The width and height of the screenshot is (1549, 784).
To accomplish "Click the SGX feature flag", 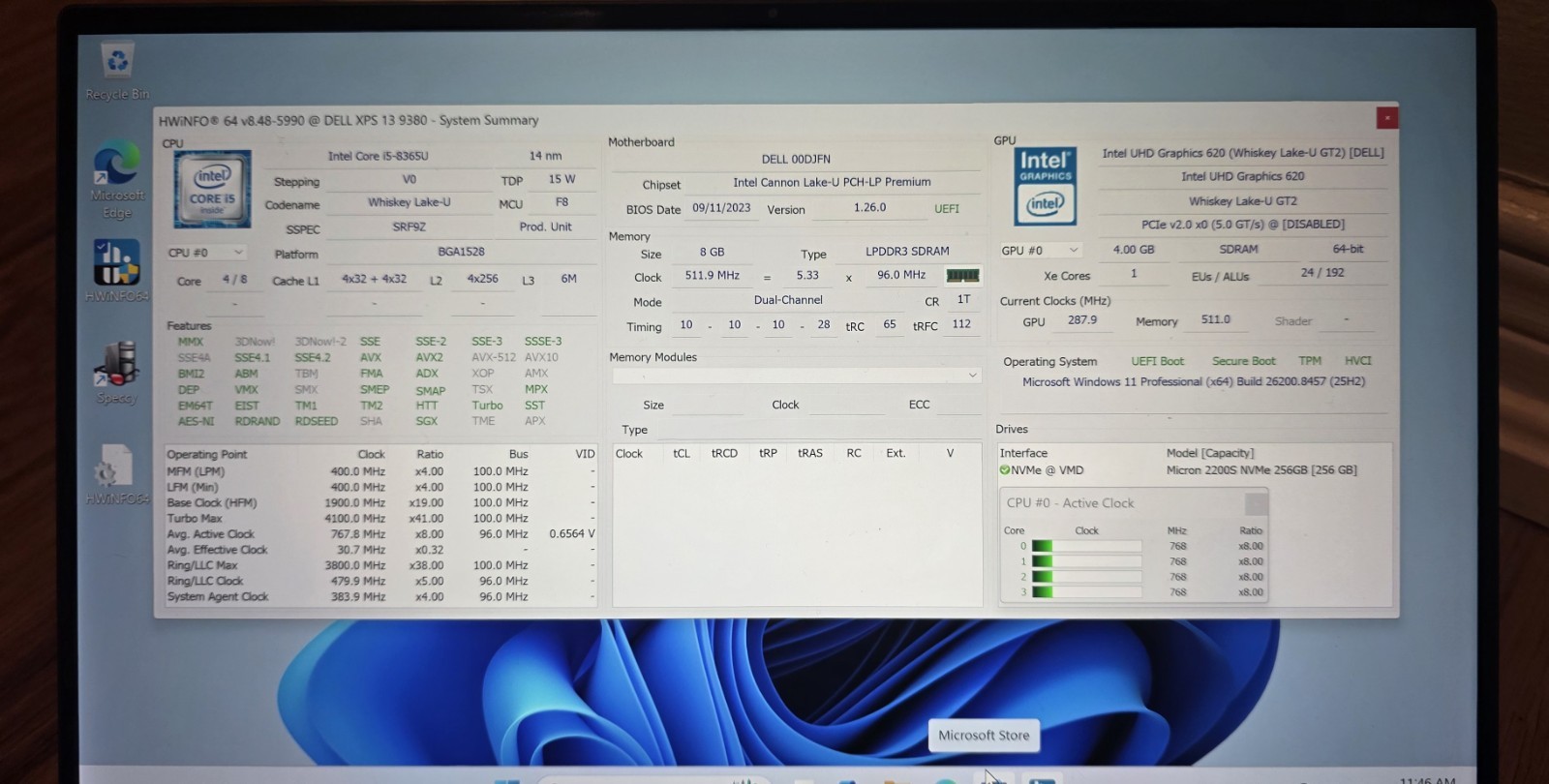I will pyautogui.click(x=426, y=421).
